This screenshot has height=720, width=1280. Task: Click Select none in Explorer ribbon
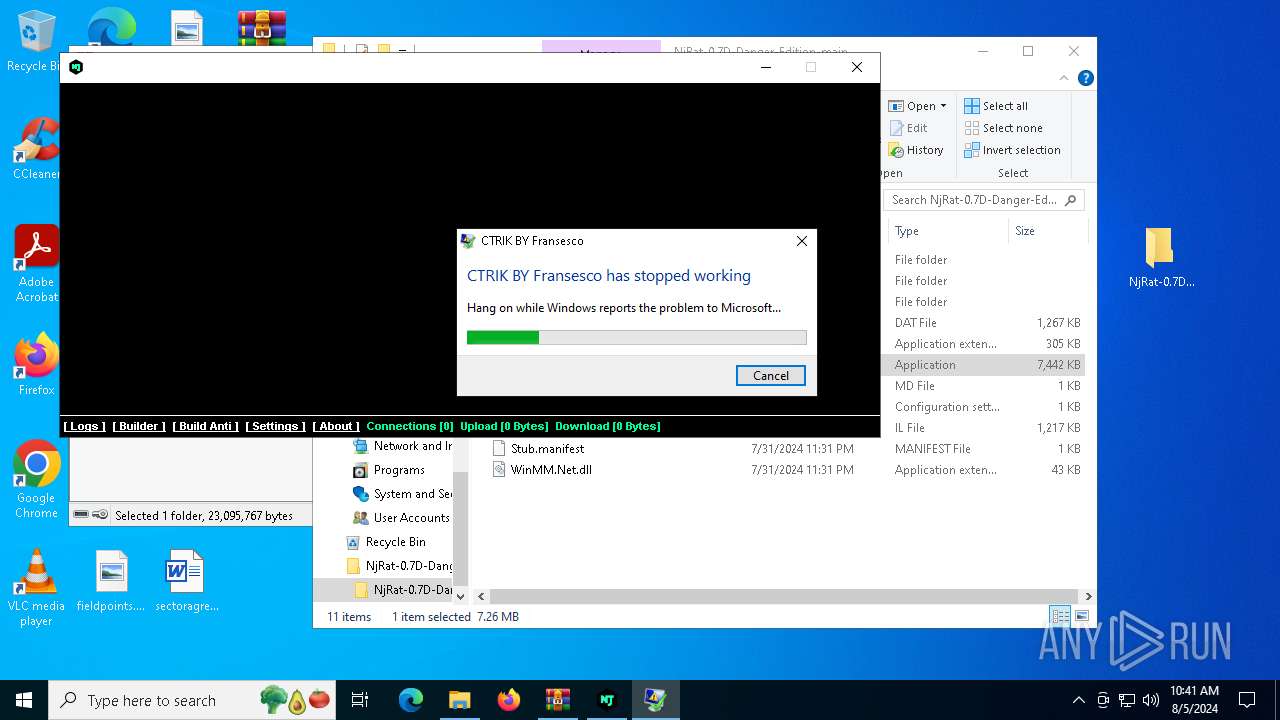click(1003, 128)
